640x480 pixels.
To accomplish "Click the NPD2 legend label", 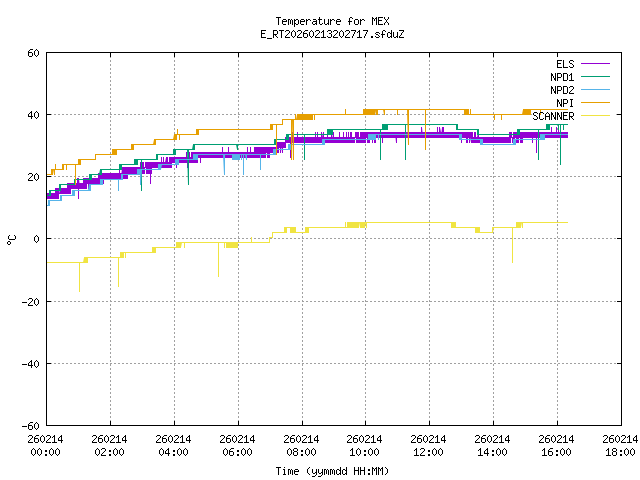I will point(561,90).
